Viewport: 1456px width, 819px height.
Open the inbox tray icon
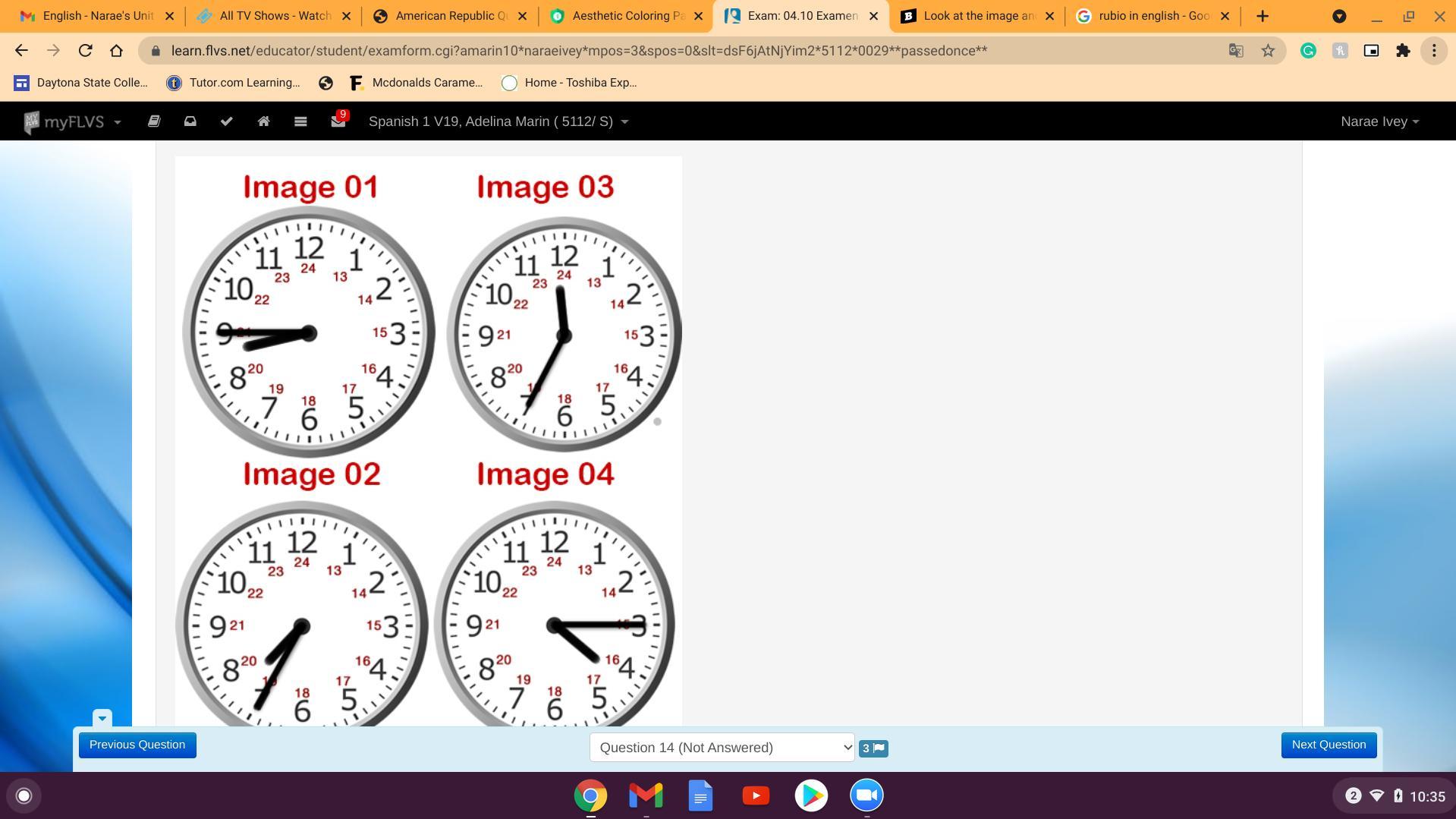pos(190,121)
